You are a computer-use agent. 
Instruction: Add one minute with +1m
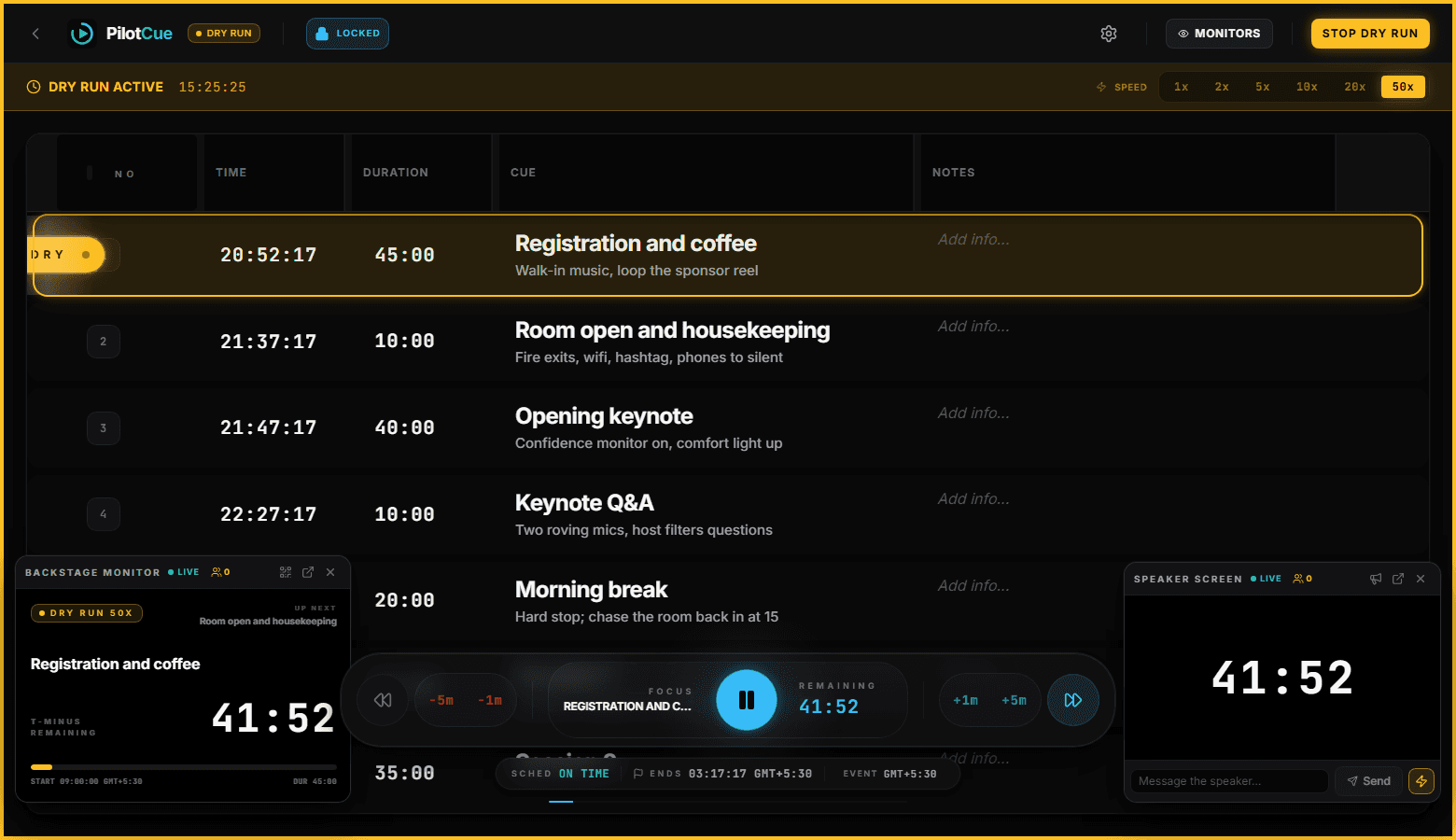[965, 700]
